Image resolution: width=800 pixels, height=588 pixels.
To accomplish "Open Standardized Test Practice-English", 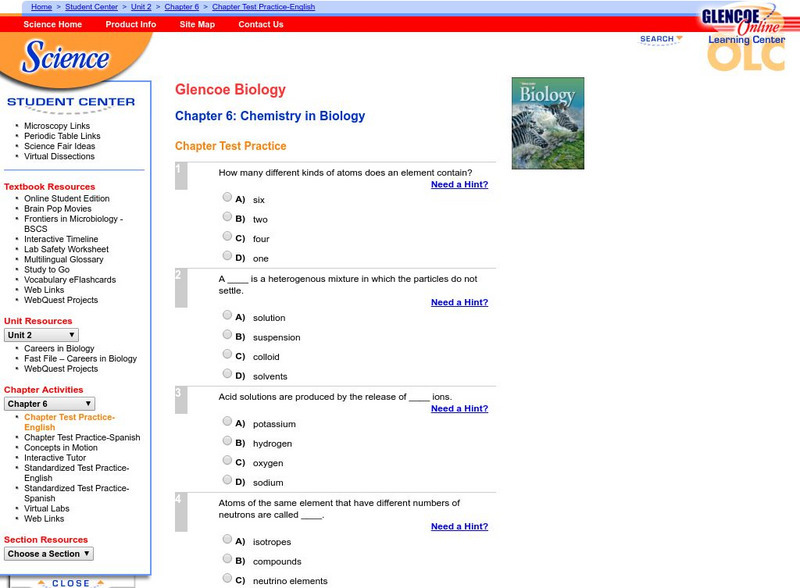I will pyautogui.click(x=77, y=473).
